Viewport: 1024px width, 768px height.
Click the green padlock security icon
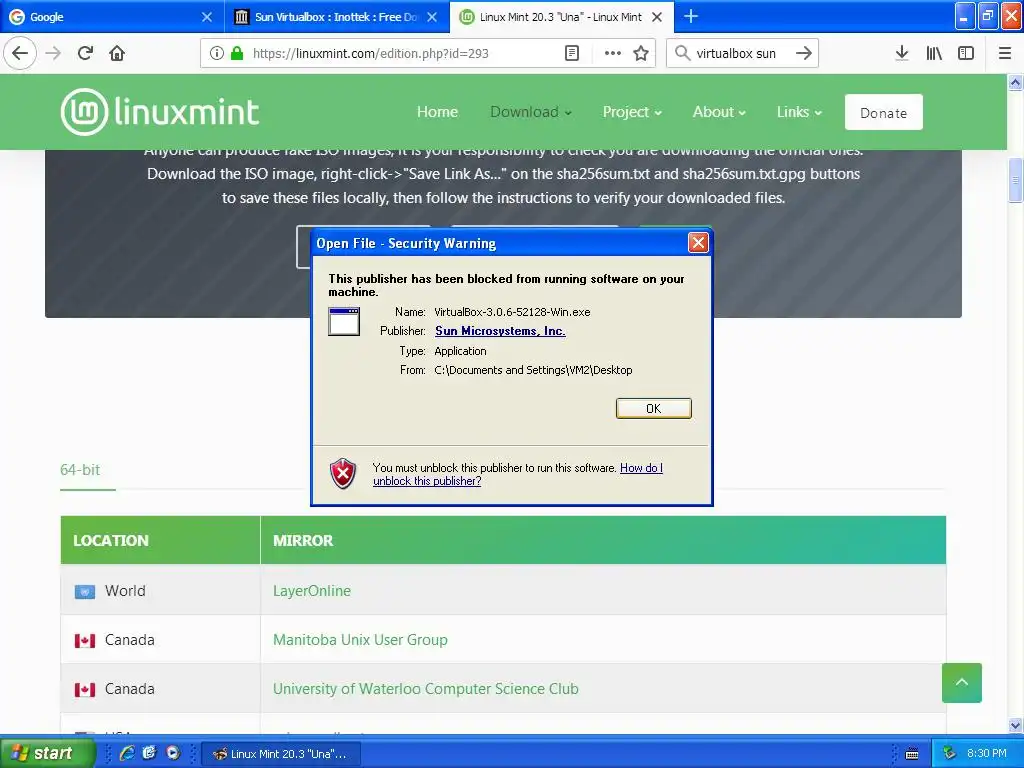click(237, 53)
